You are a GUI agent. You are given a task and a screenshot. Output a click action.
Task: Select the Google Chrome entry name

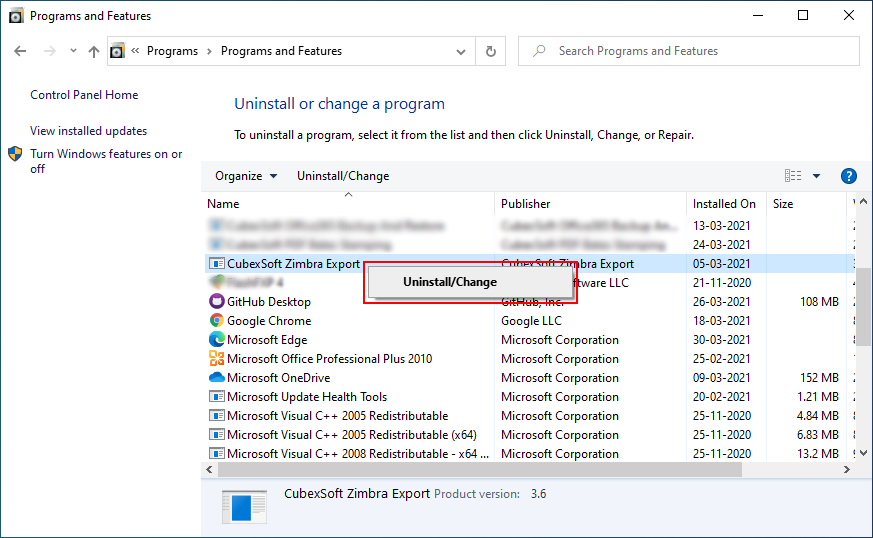269,321
